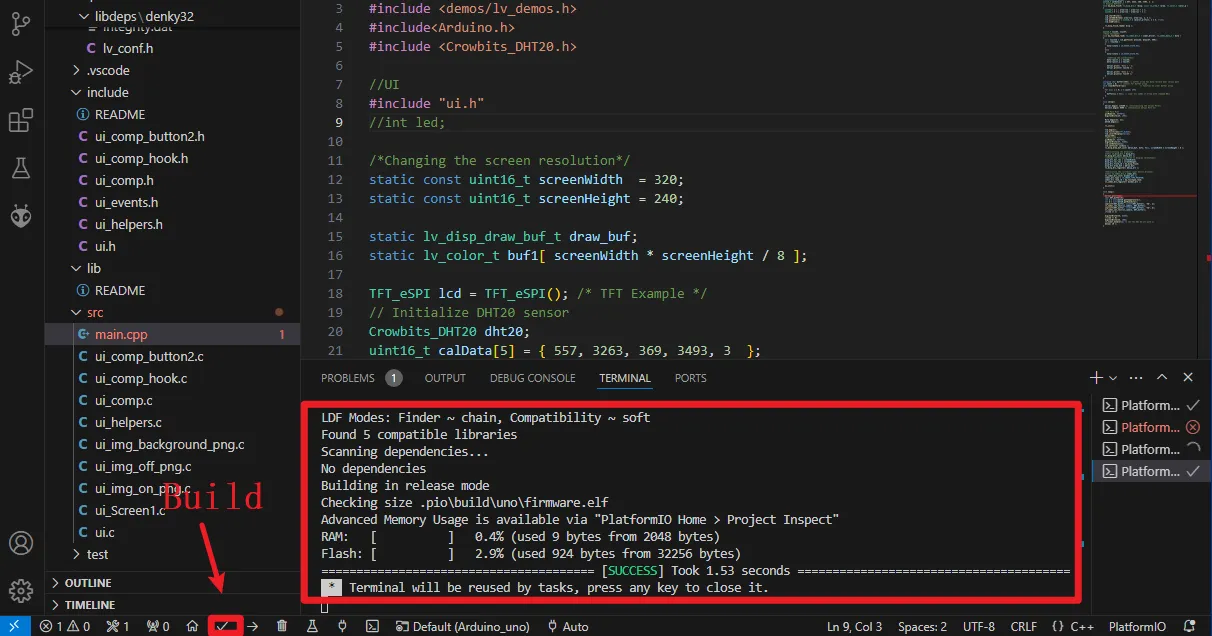The width and height of the screenshot is (1212, 636).
Task: Open the PlatformIO alien sidebar view
Action: [x=20, y=215]
